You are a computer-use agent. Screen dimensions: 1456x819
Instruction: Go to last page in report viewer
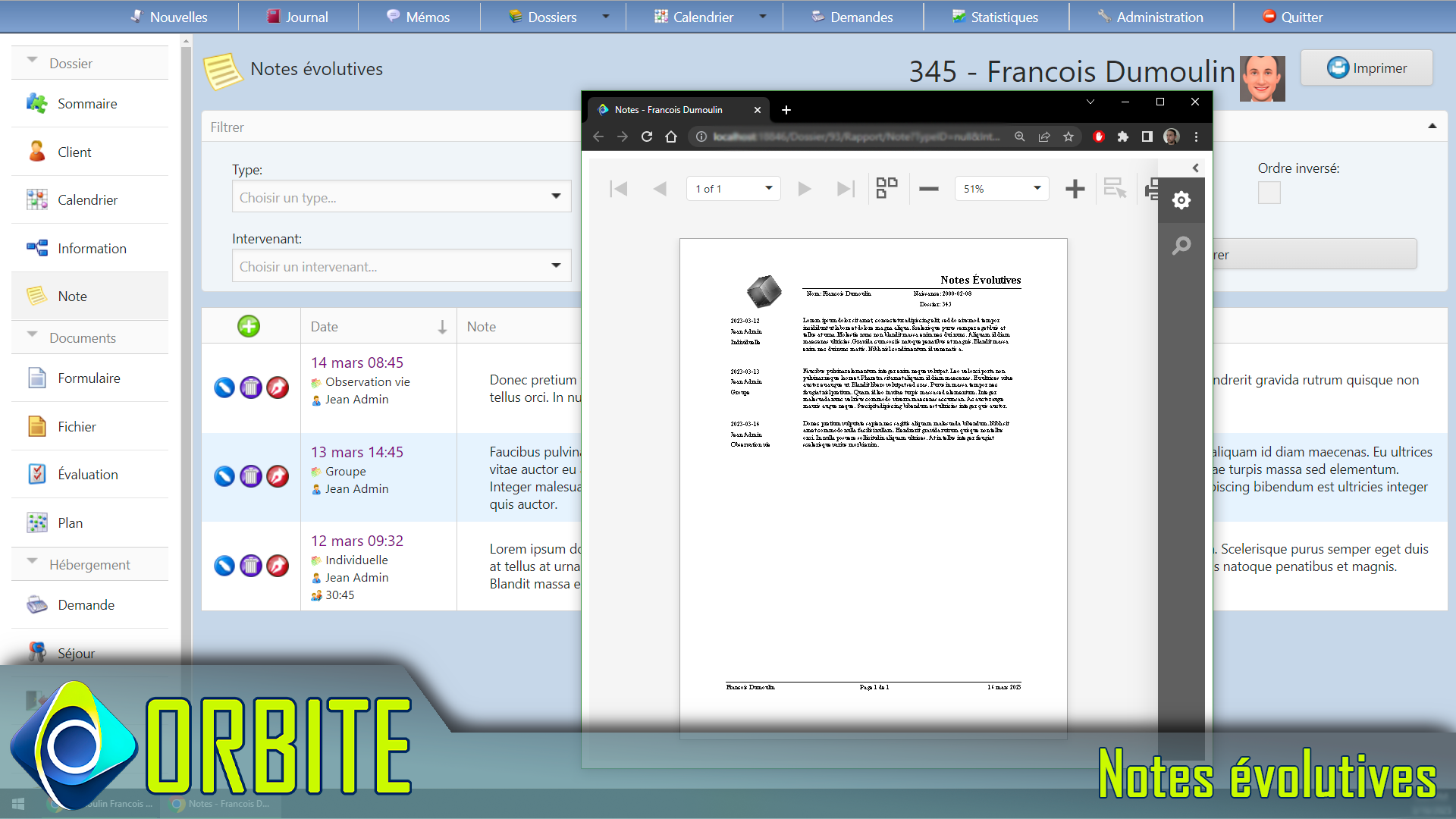click(x=846, y=189)
